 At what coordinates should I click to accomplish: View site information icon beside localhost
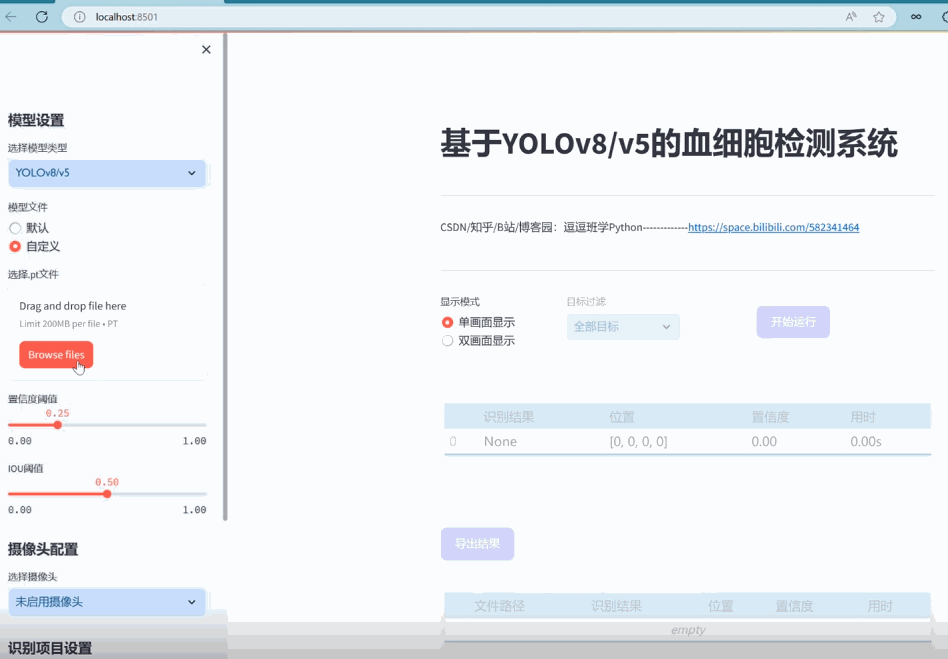(80, 17)
